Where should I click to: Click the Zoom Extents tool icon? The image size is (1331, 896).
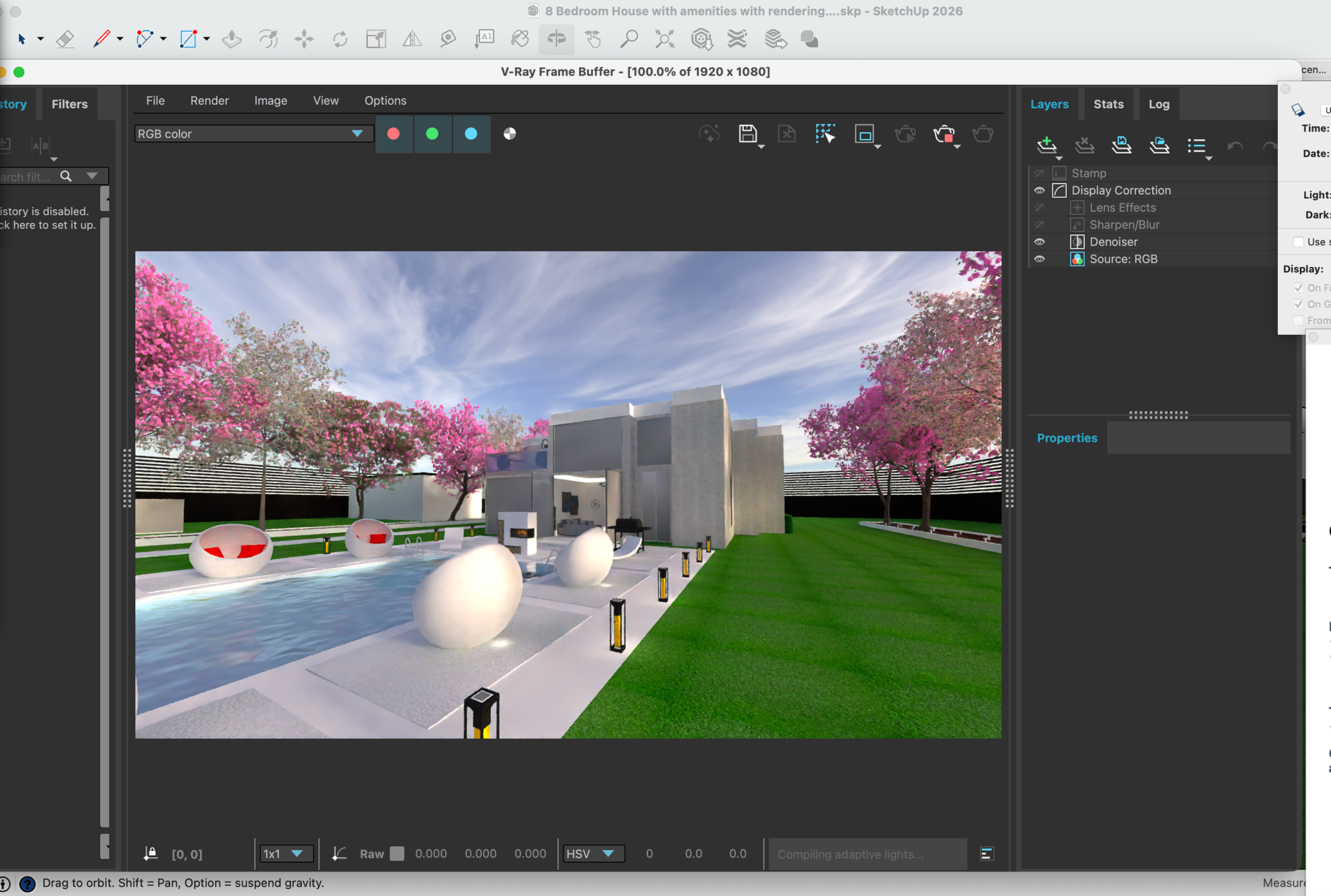[664, 39]
